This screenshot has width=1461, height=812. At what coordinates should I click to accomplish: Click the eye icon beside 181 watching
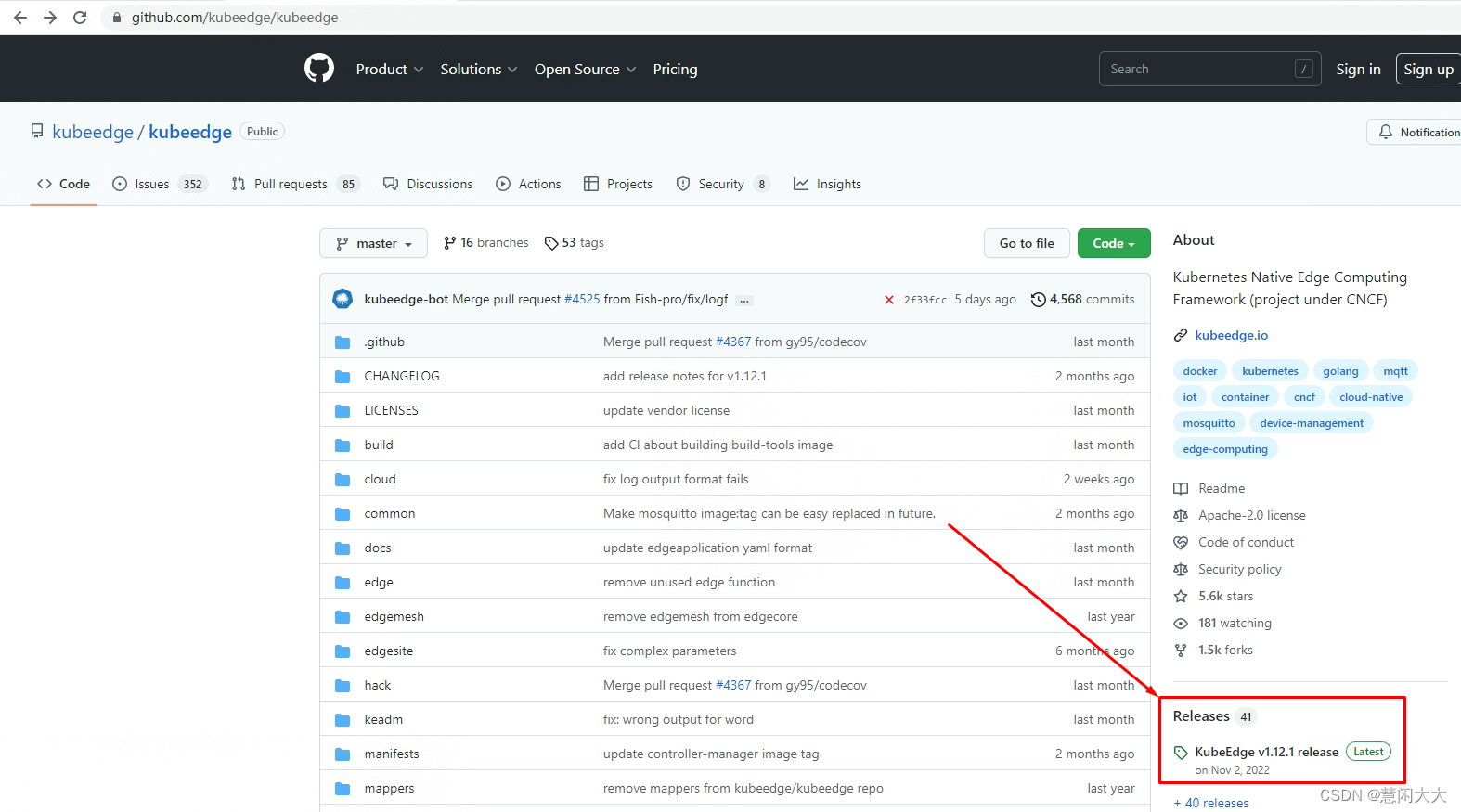(x=1181, y=623)
